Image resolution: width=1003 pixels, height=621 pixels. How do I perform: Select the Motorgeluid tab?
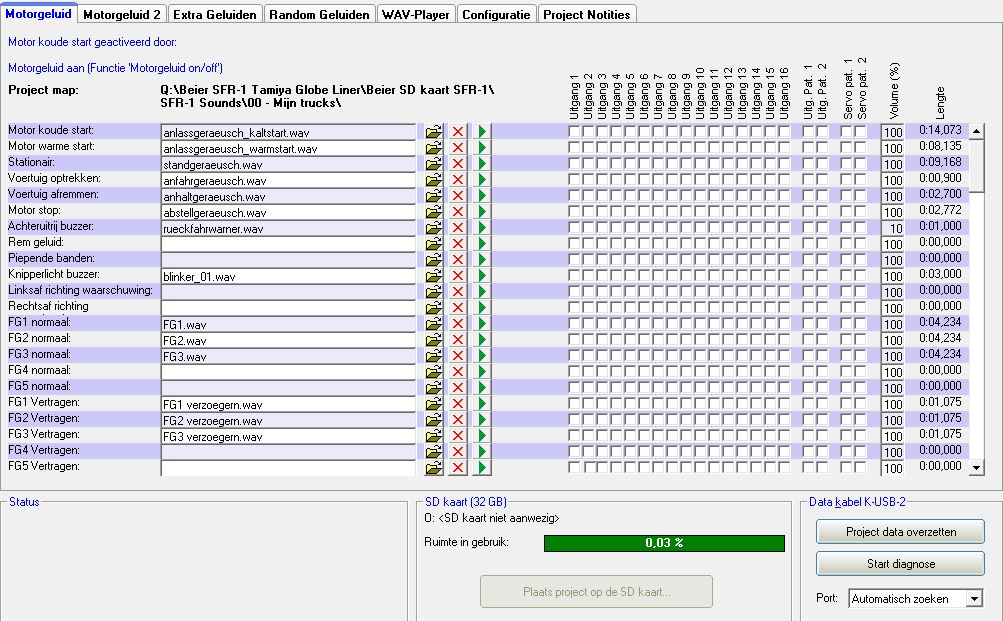point(38,13)
